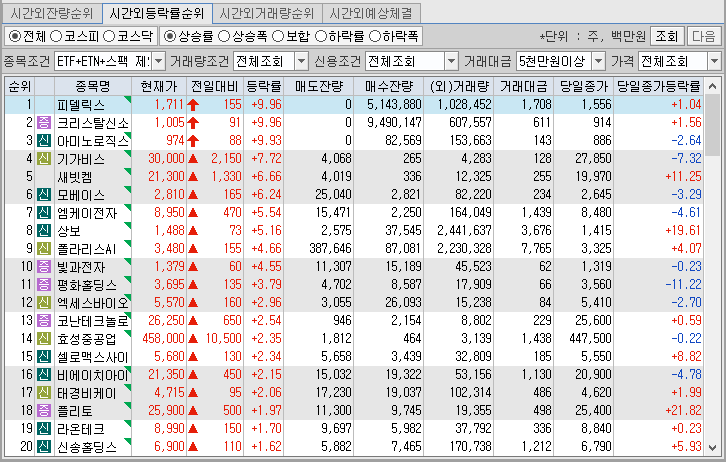Click up triangle on 기가비스 row
726x462 pixels.
193,159
